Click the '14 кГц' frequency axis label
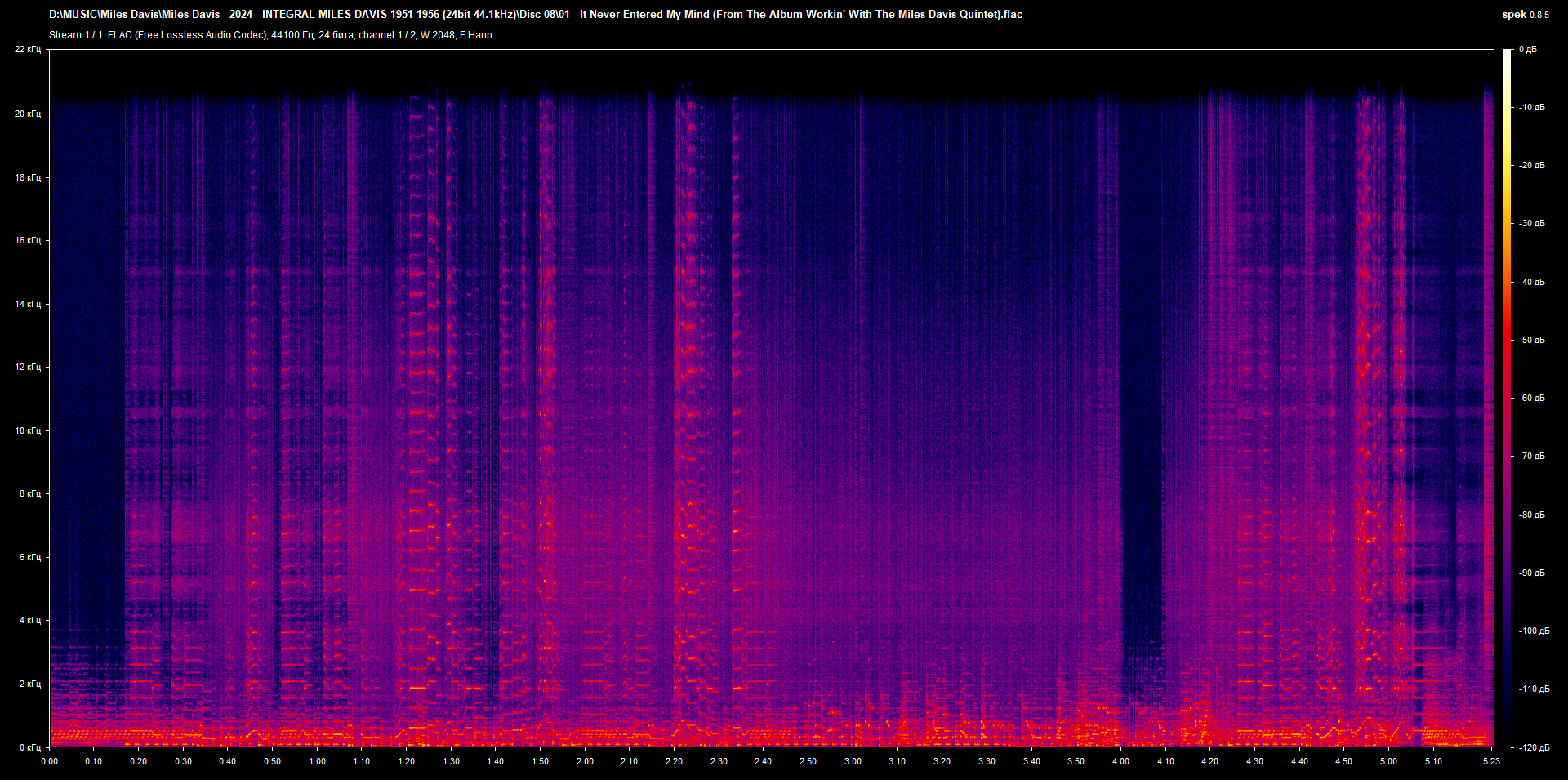The height and width of the screenshot is (780, 1568). [x=28, y=304]
